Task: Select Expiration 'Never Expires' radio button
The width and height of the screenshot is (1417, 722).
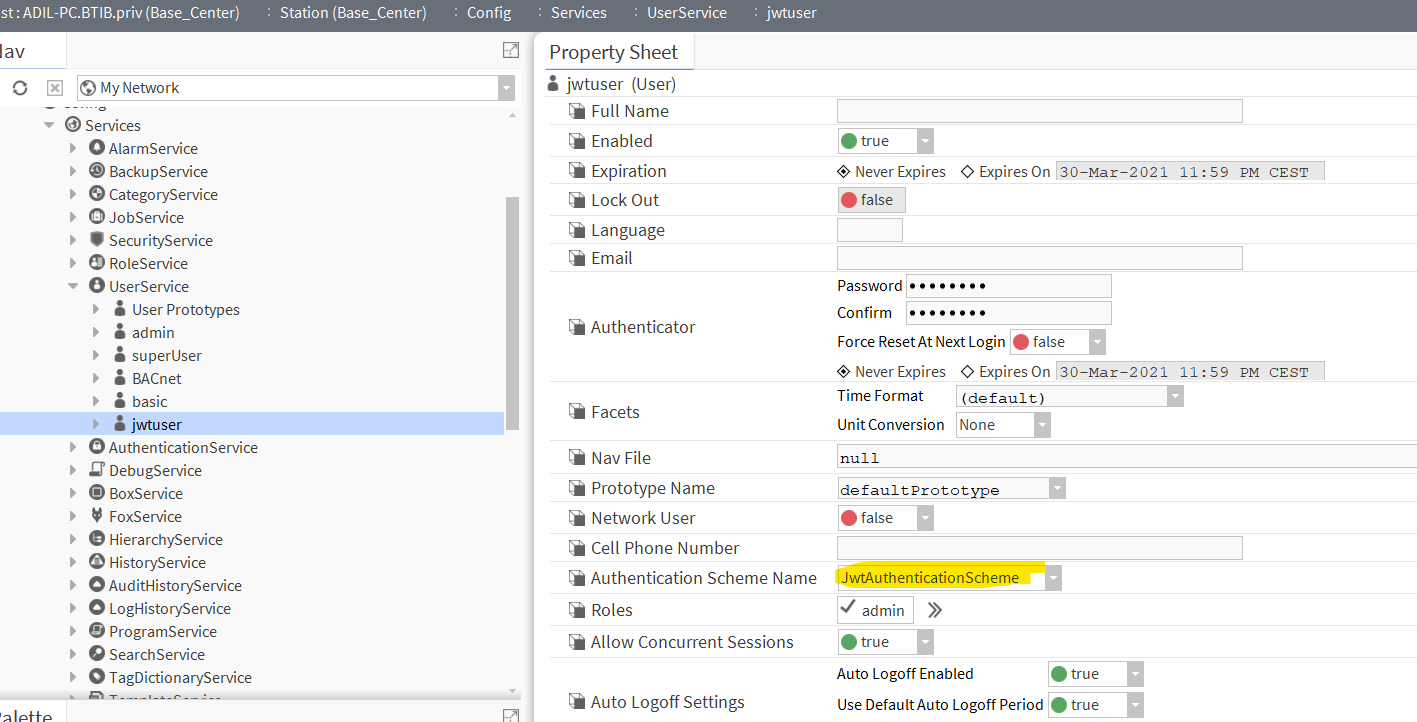Action: (844, 172)
